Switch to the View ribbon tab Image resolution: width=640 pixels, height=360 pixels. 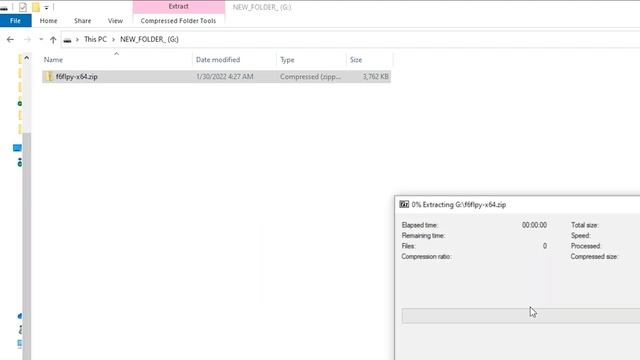pyautogui.click(x=115, y=20)
